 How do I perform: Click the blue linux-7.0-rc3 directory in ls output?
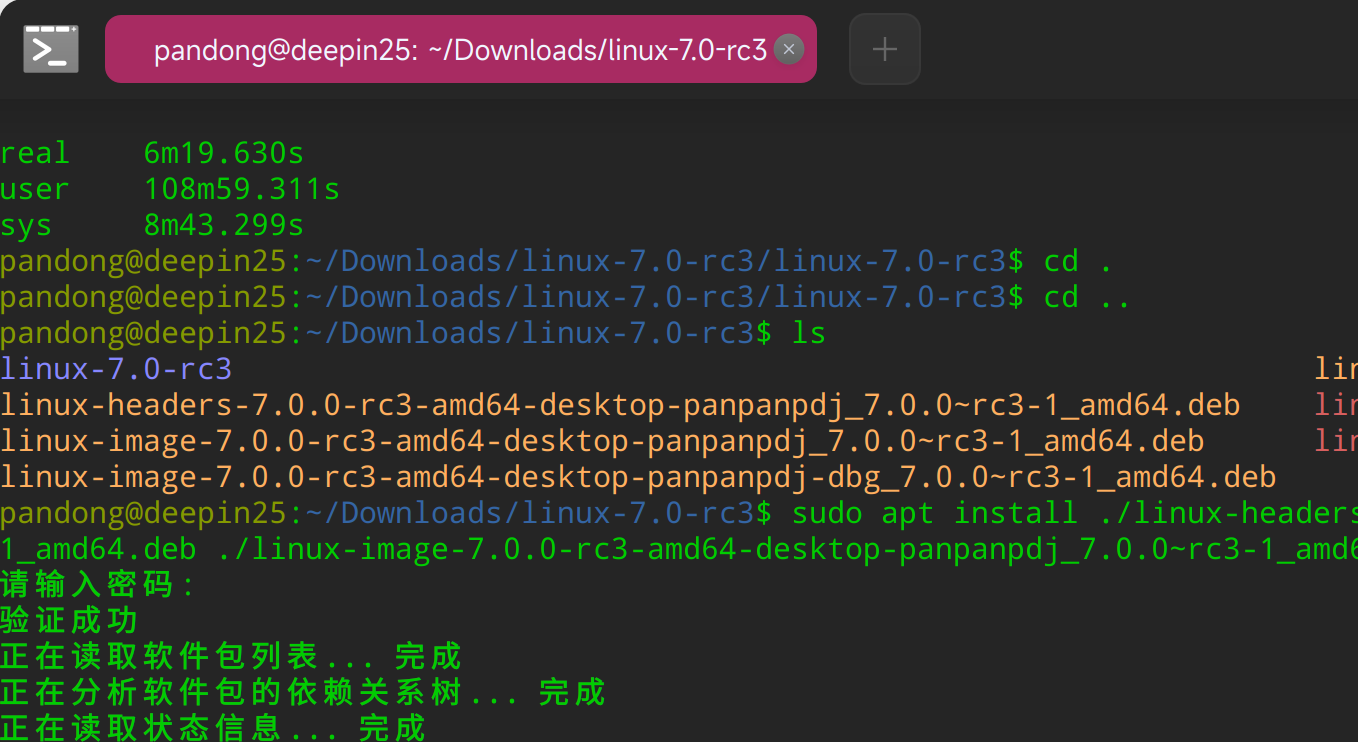tap(116, 369)
